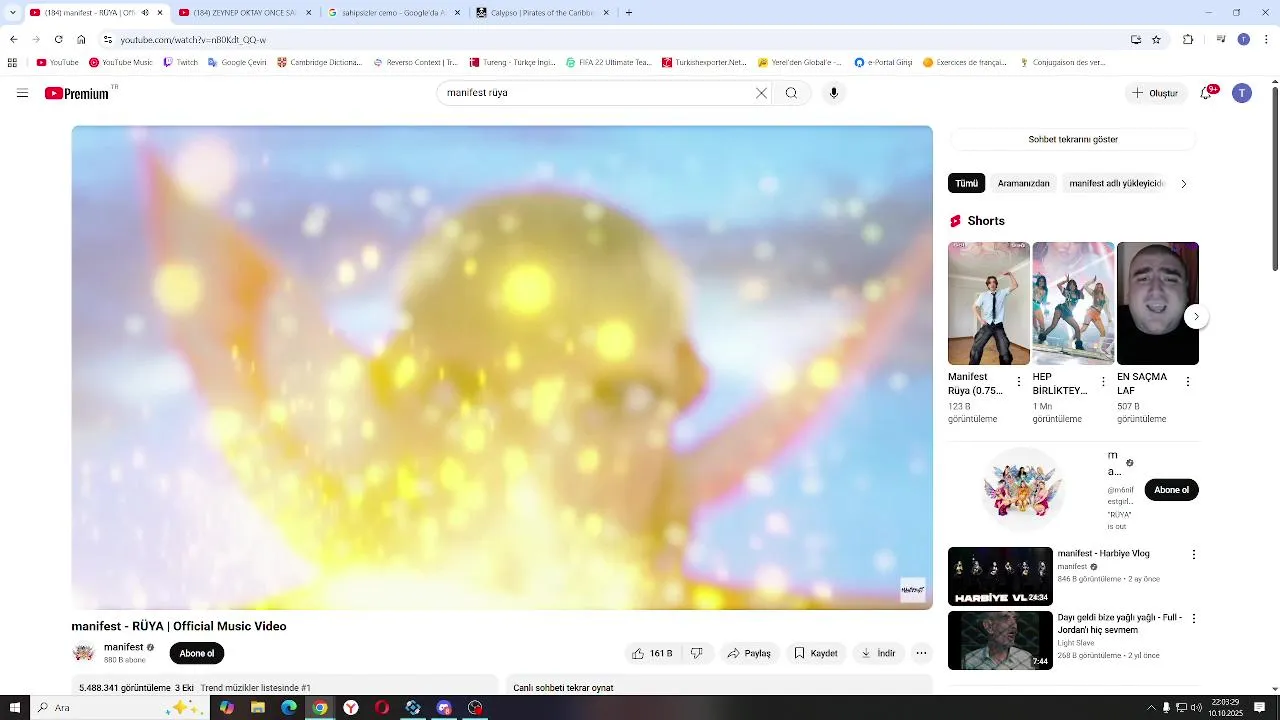This screenshot has height=720, width=1280.
Task: Like the video showing 161 B
Action: (x=652, y=653)
